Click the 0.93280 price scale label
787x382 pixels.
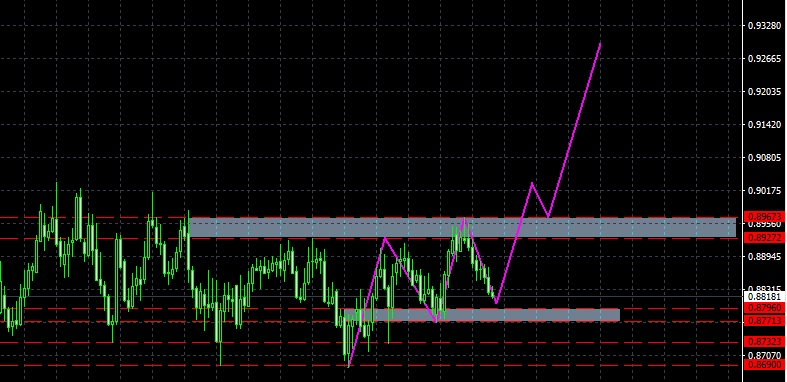[764, 25]
